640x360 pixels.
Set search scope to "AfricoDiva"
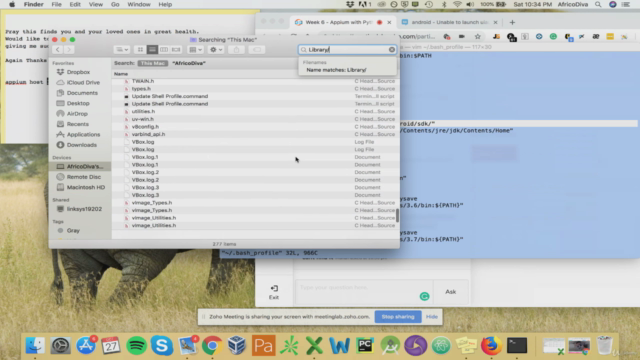[189, 63]
